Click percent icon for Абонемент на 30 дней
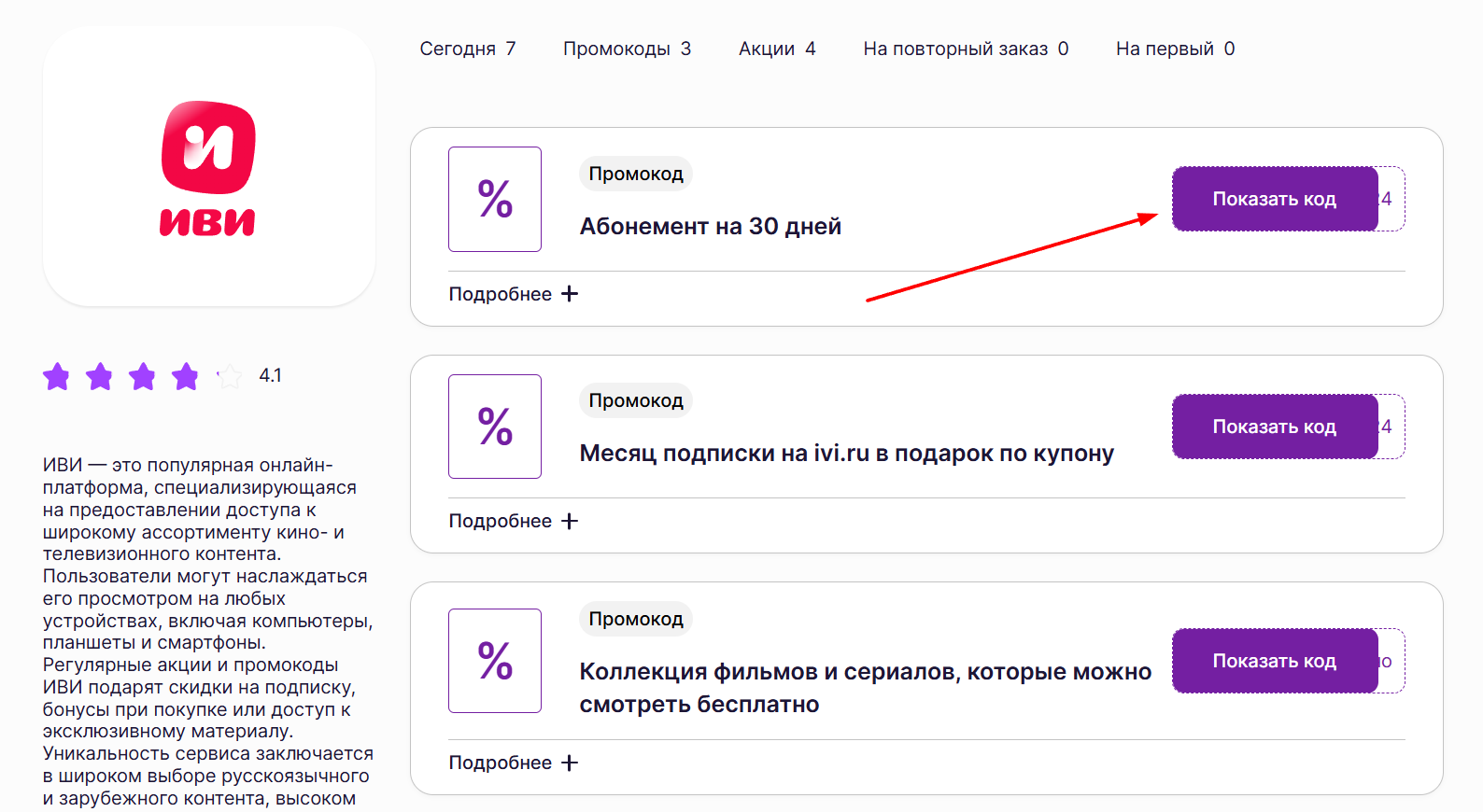1483x812 pixels. 495,199
